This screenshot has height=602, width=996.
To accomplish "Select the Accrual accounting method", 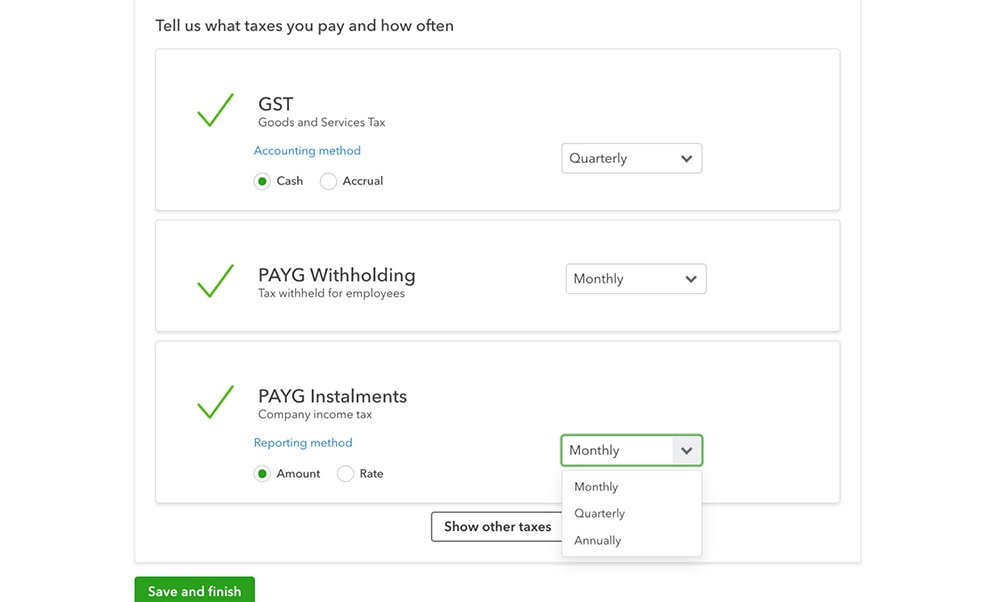I will click(328, 181).
